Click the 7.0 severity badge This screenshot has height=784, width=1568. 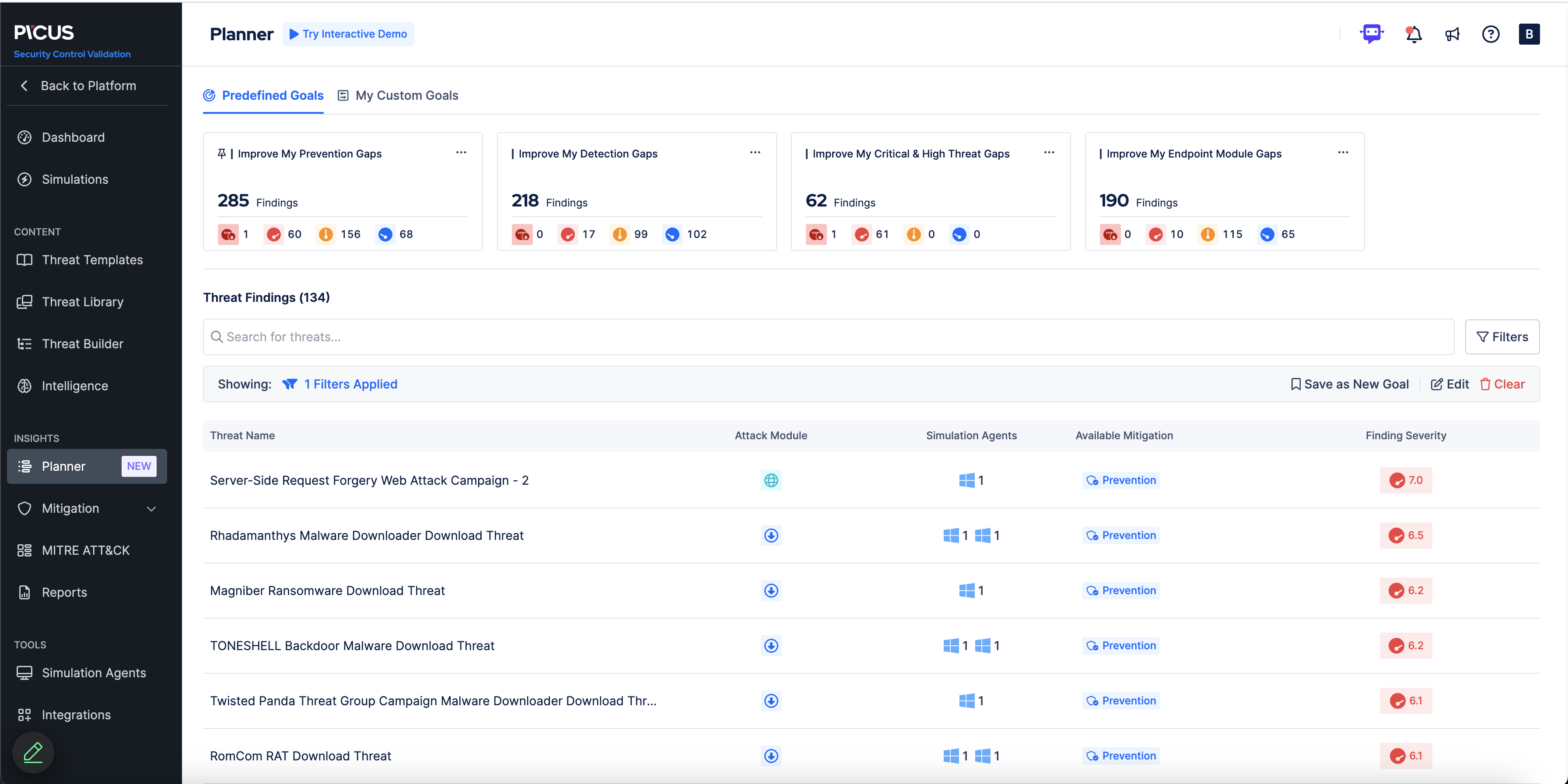(1406, 480)
